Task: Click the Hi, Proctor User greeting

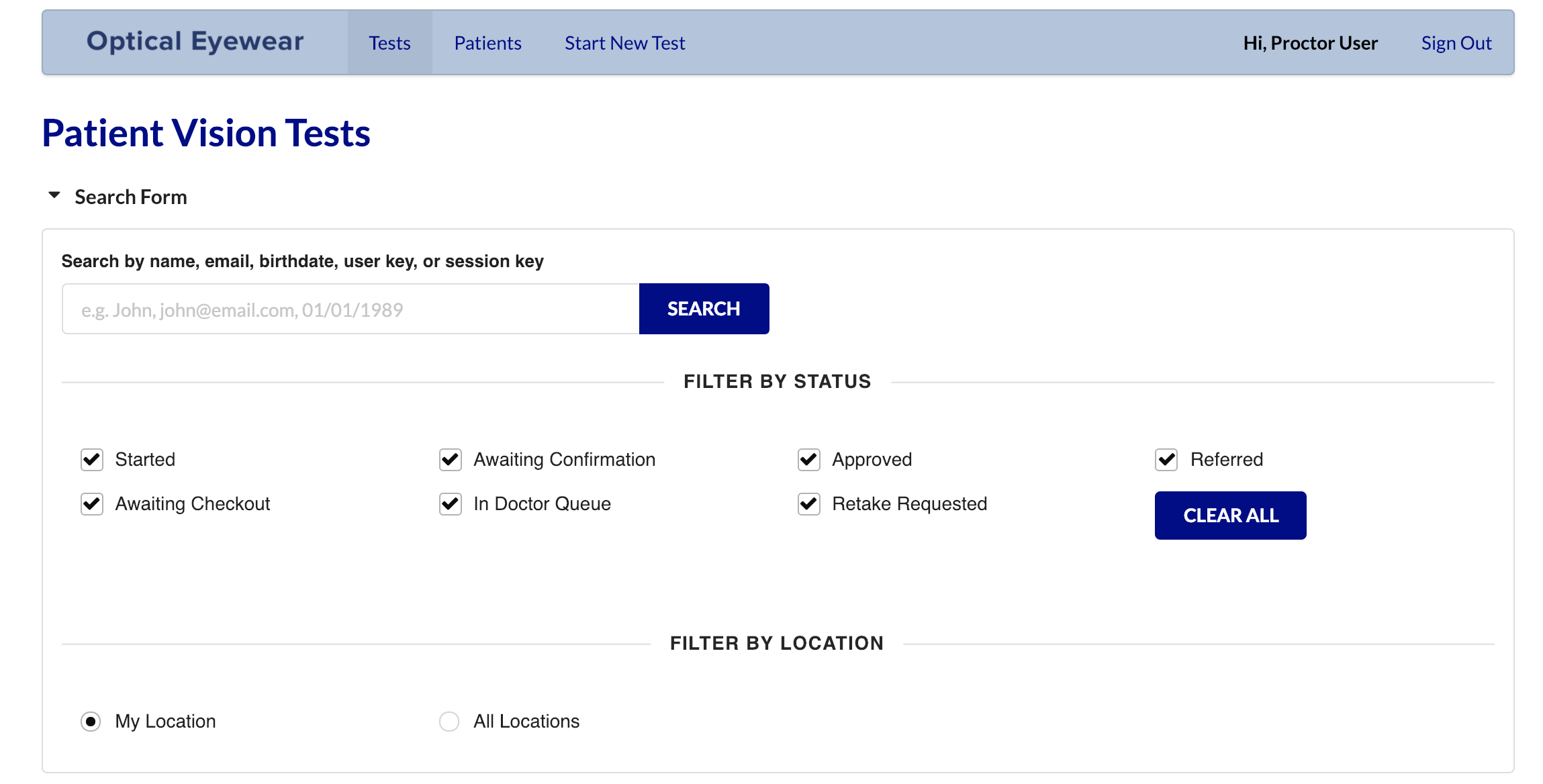Action: point(1310,43)
